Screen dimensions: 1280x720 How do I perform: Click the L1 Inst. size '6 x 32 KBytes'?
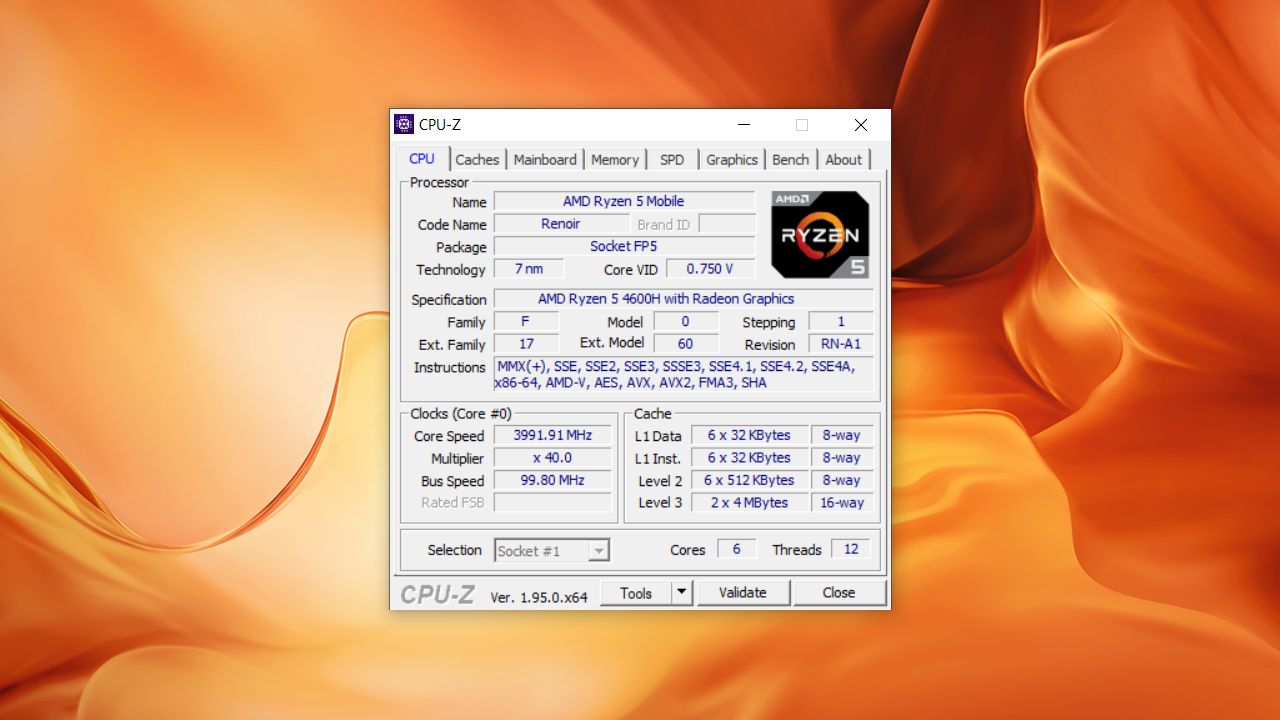pos(749,458)
